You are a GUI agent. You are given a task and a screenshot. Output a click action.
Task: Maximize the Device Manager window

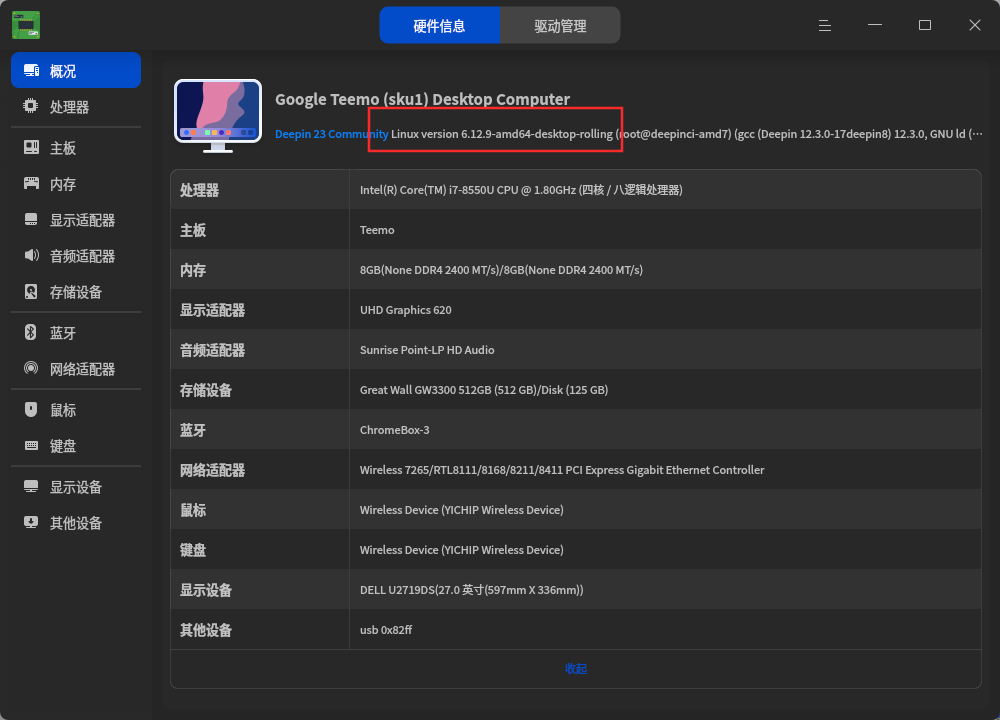pyautogui.click(x=925, y=25)
